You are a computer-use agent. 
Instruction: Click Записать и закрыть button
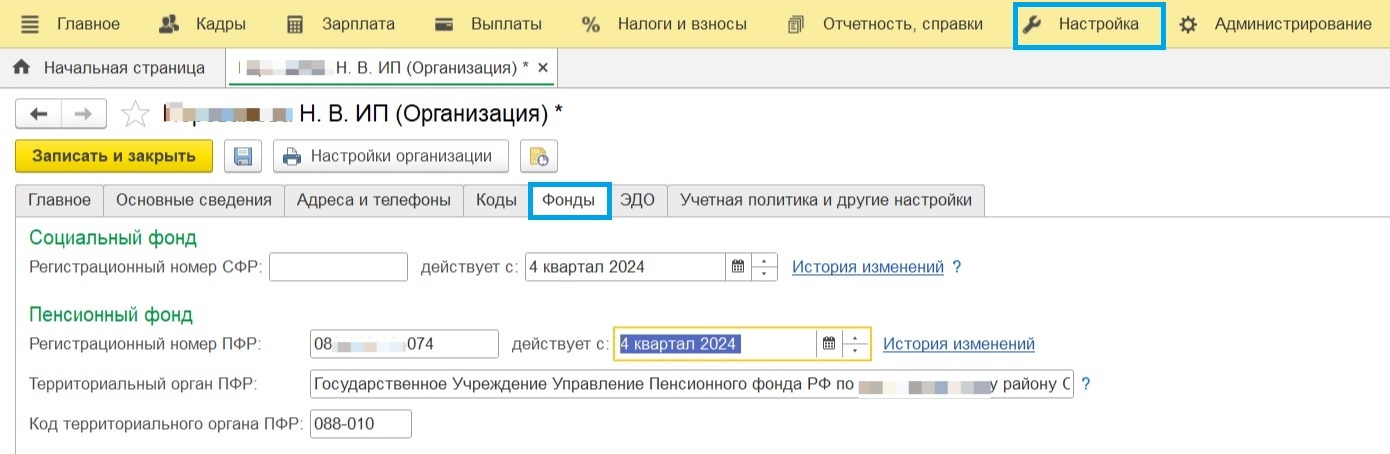pyautogui.click(x=114, y=156)
